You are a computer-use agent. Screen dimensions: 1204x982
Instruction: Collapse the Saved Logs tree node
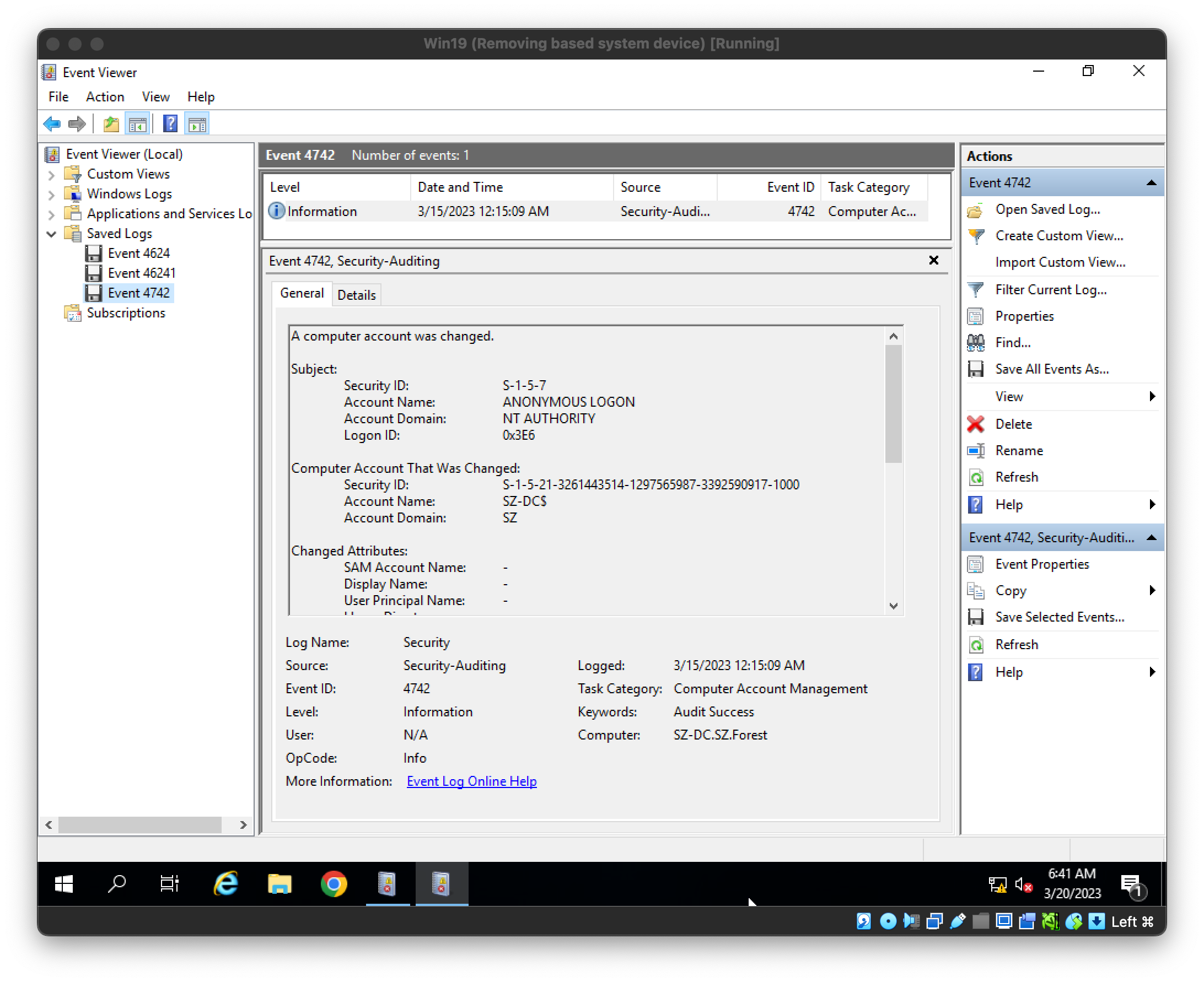[51, 234]
